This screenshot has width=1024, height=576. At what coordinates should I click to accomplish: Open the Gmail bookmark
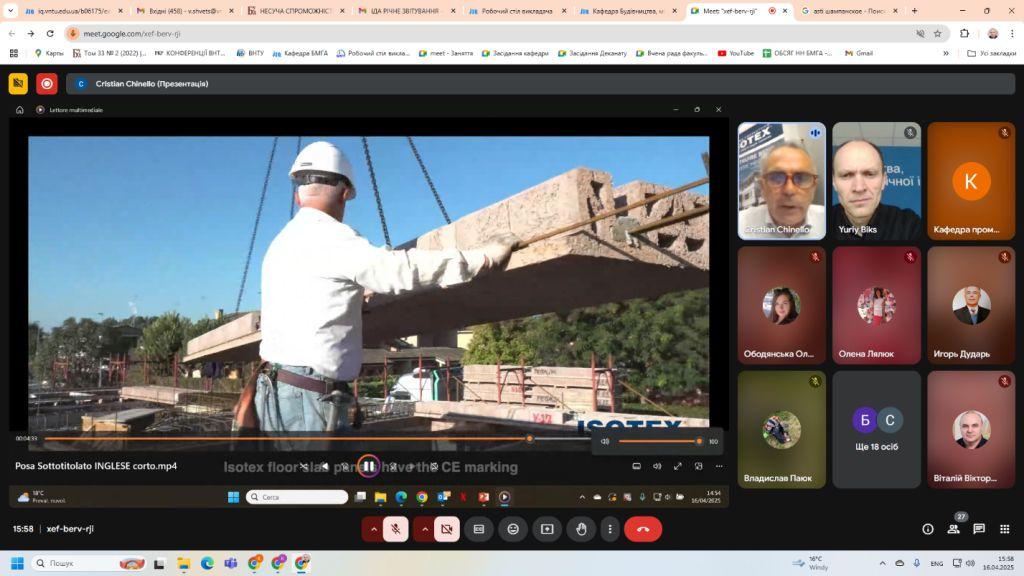859,53
